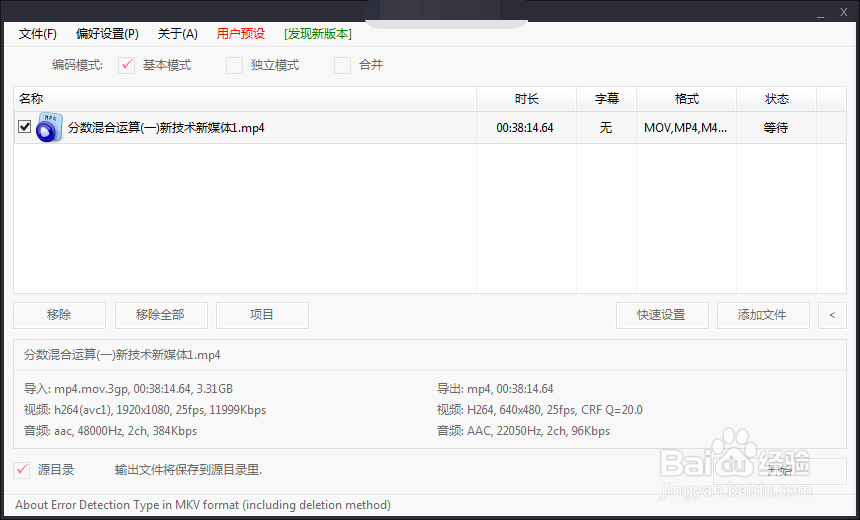Viewport: 860px width, 520px height.
Task: Click the 移除 button
Action: (59, 315)
